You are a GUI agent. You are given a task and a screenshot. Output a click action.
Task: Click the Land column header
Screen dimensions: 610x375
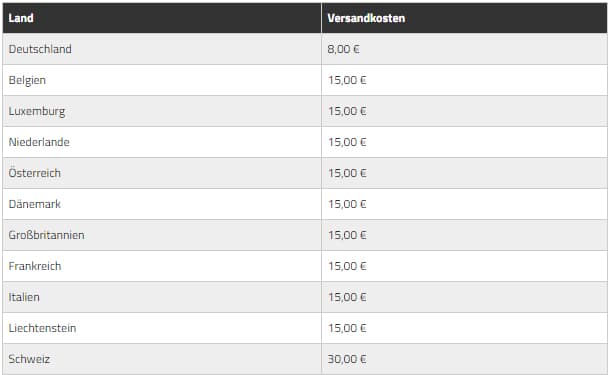[x=162, y=18]
